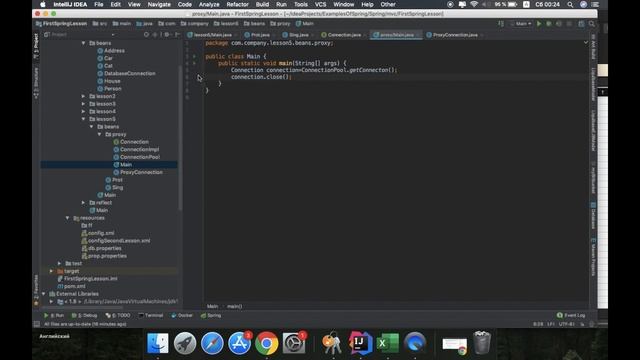Open the Analyze menu
The width and height of the screenshot is (640, 360).
click(x=209, y=4)
